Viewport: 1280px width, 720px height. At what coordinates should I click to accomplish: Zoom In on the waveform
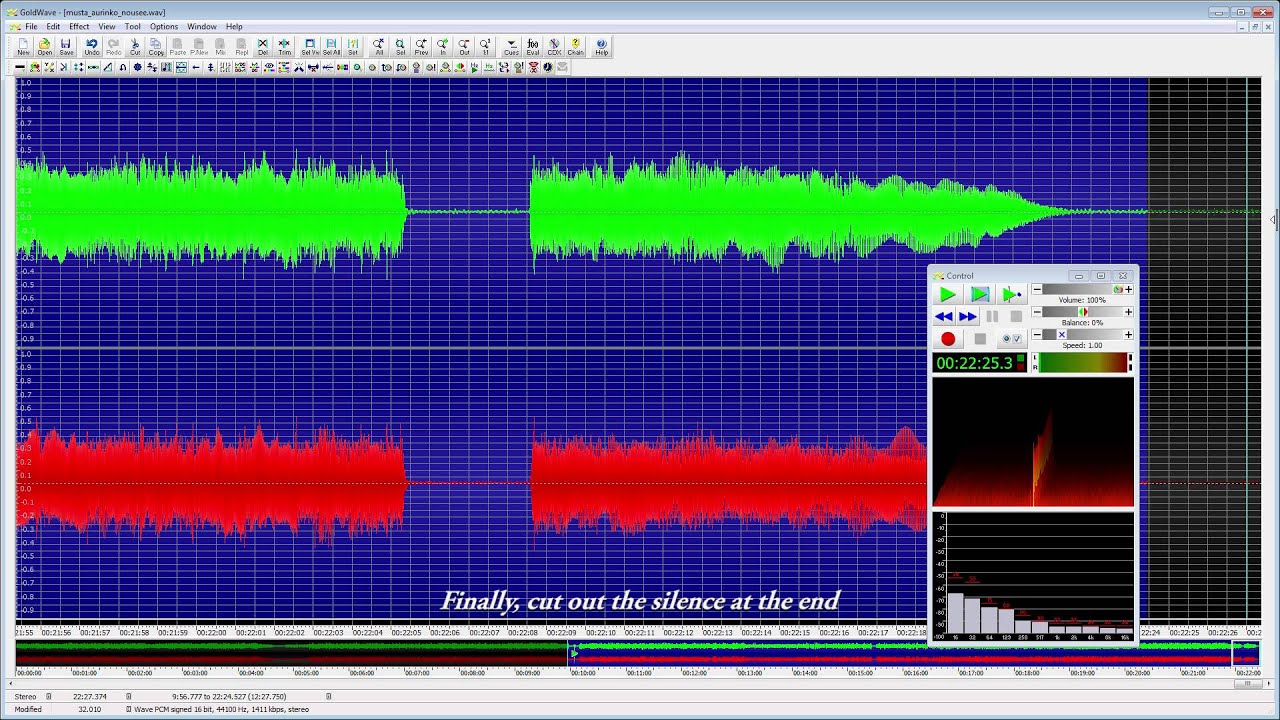[x=443, y=47]
